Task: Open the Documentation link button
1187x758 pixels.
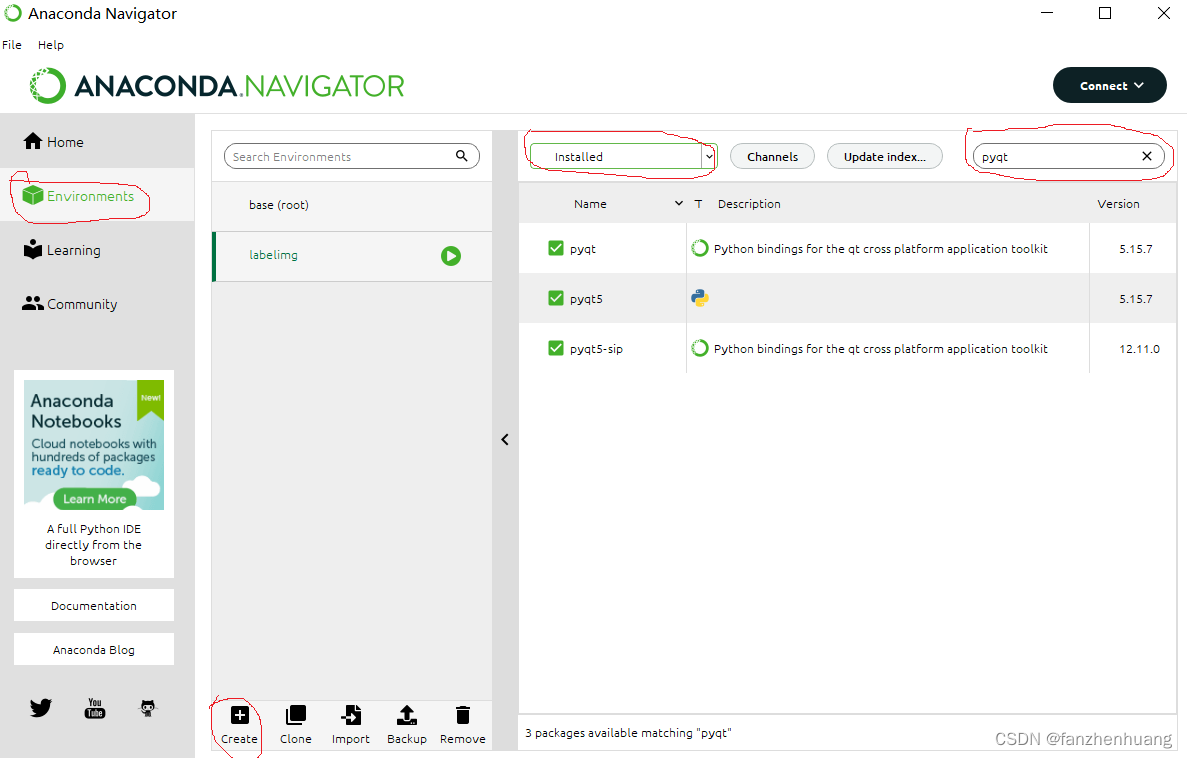Action: coord(94,606)
